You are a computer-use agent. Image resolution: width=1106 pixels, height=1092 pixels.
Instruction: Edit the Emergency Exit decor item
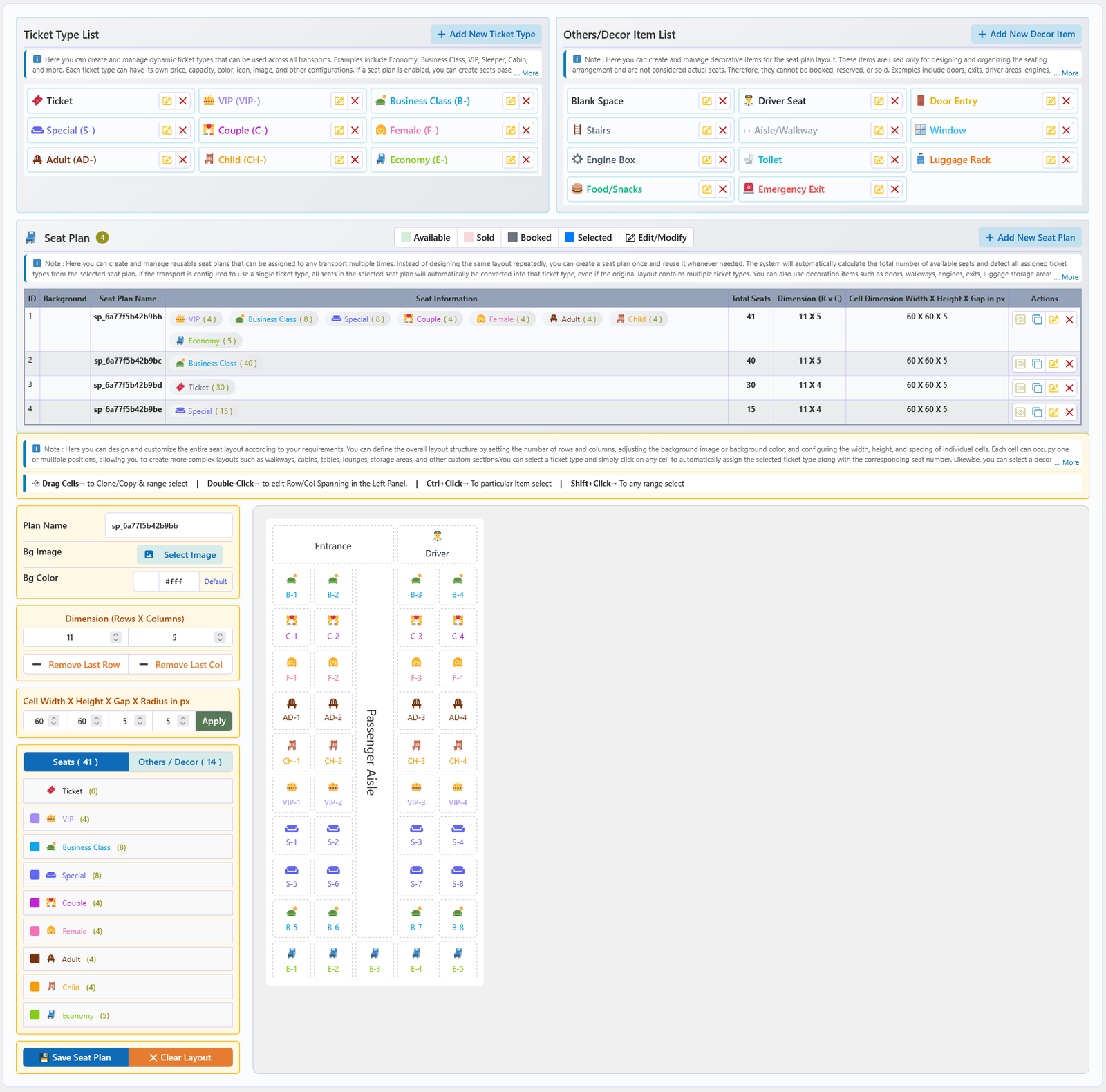click(879, 189)
